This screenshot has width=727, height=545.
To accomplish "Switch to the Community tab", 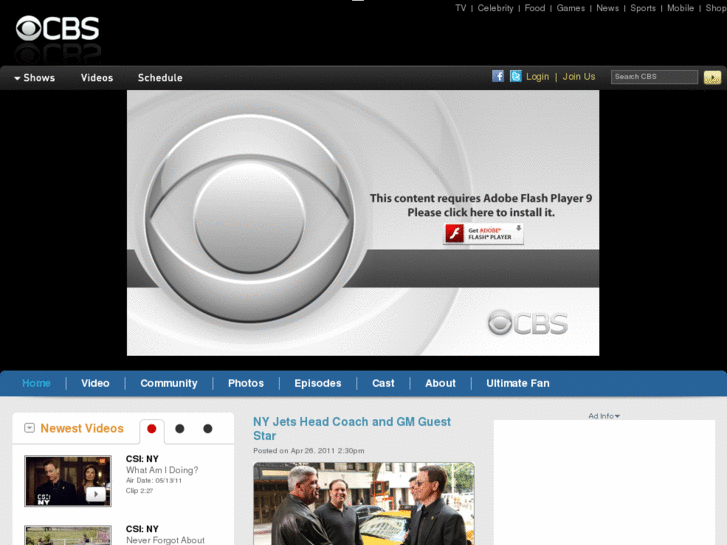I will 169,383.
